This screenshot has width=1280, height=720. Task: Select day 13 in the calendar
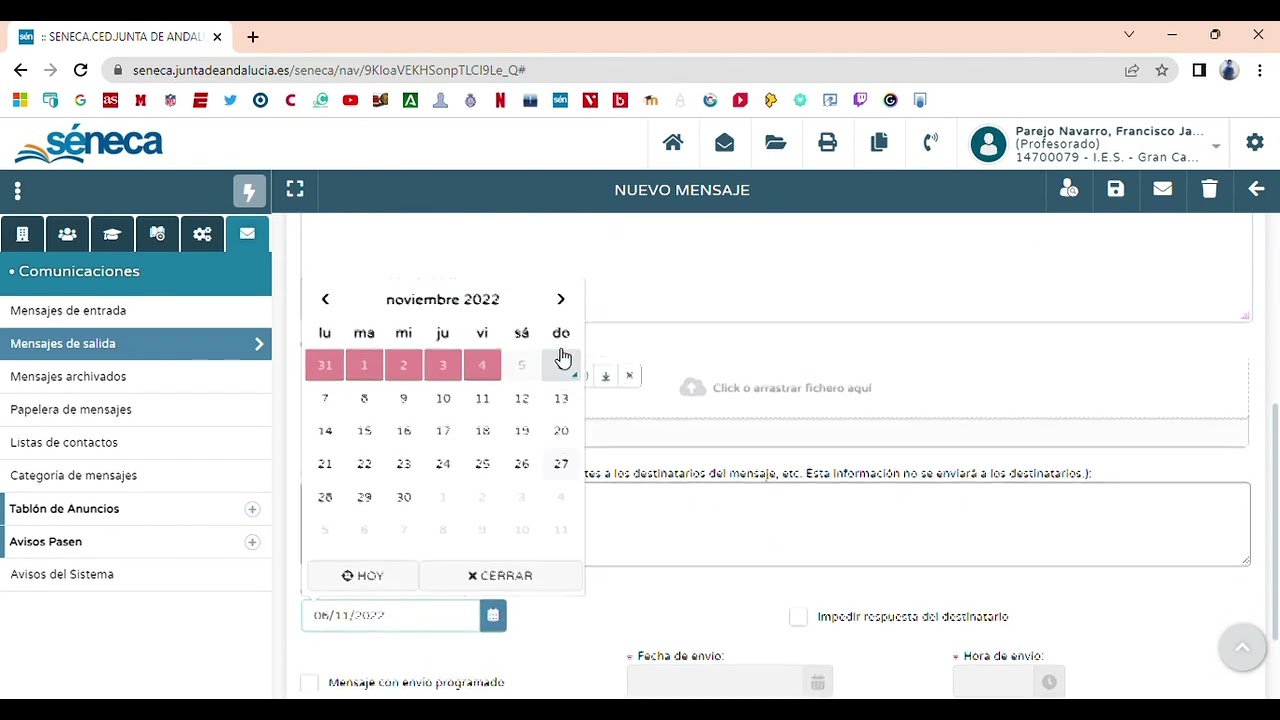[x=561, y=398]
